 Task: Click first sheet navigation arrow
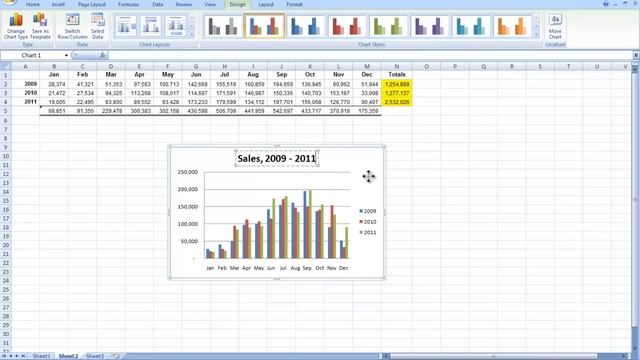[x=4, y=356]
